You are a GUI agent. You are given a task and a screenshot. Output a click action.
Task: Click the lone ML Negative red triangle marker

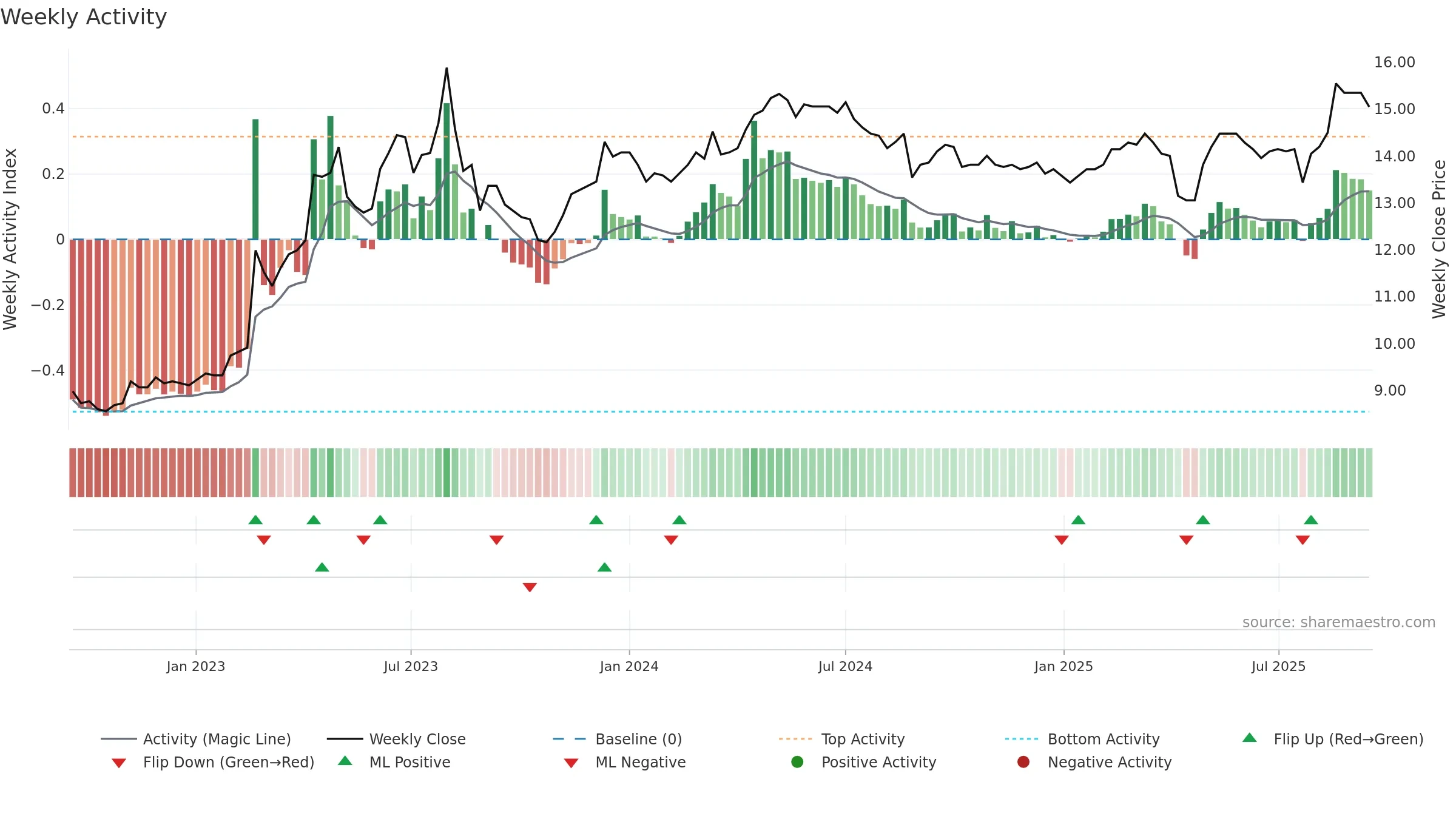point(530,587)
